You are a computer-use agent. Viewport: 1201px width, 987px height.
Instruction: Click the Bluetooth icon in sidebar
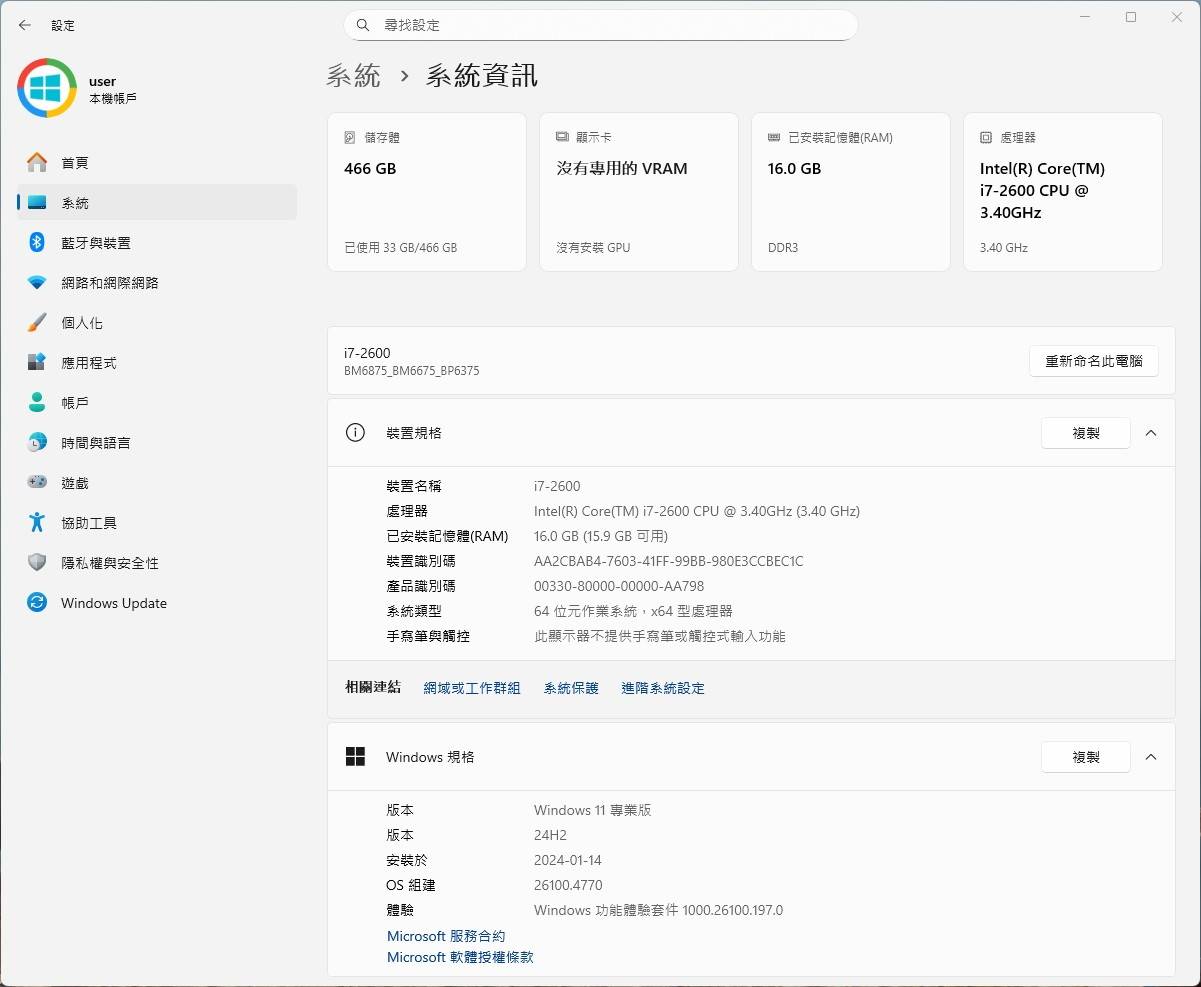click(x=37, y=242)
